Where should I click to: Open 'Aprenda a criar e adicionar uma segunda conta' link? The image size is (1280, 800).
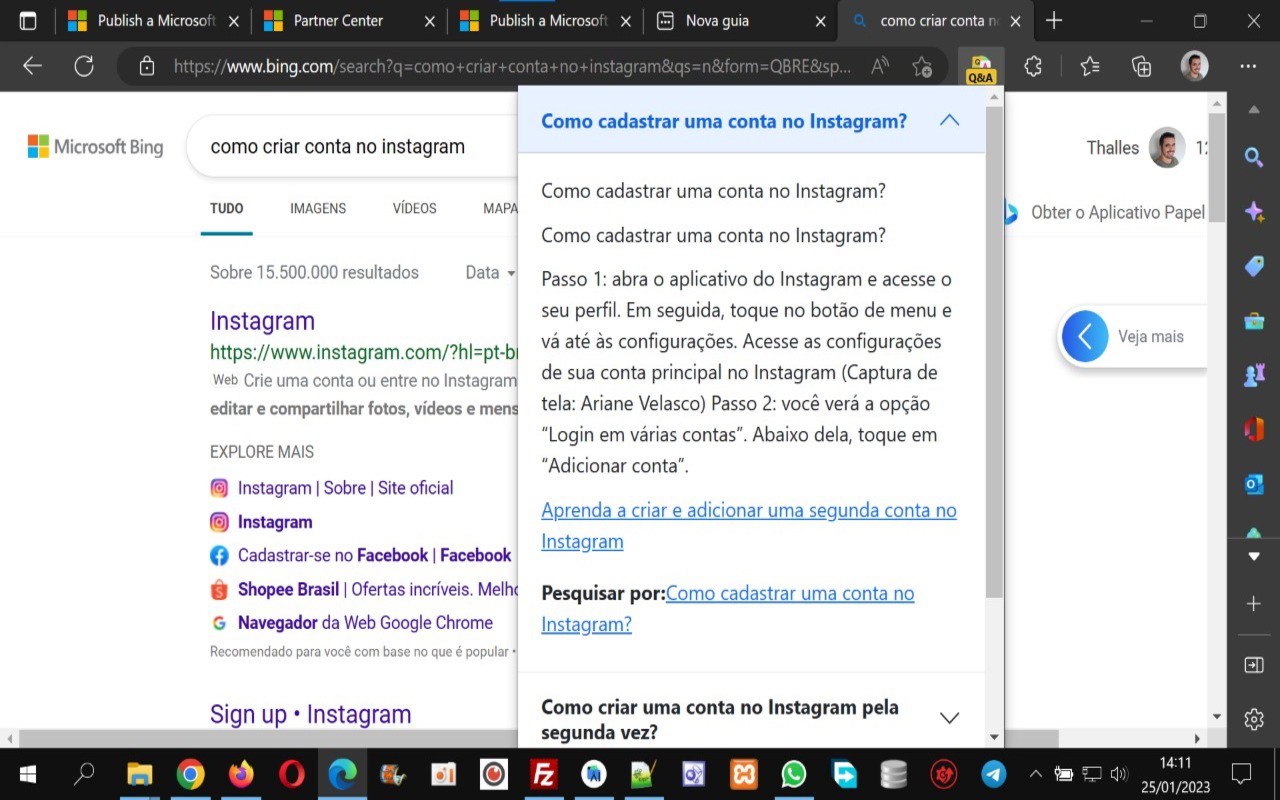pos(749,526)
